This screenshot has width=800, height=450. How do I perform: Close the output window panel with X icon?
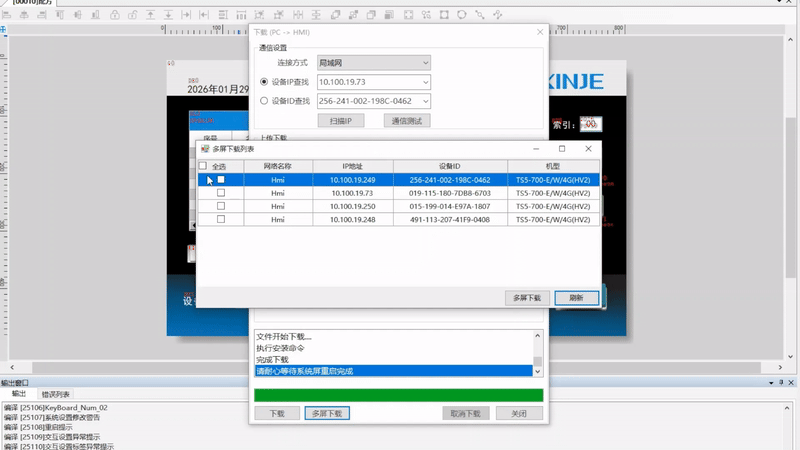pyautogui.click(x=792, y=383)
